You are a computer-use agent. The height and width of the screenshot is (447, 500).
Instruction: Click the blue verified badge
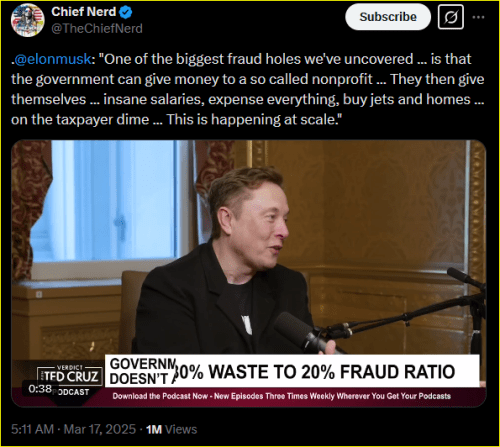coord(126,12)
